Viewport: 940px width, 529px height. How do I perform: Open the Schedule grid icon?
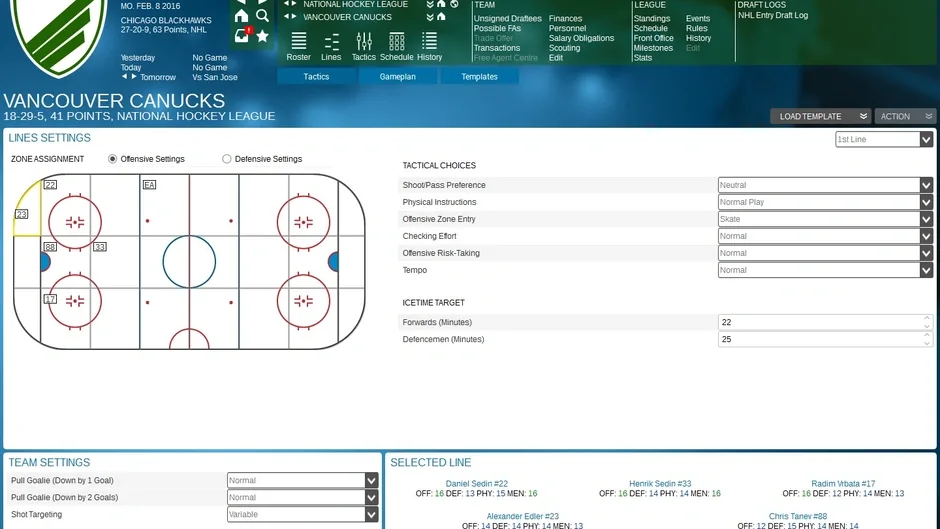(x=396, y=47)
